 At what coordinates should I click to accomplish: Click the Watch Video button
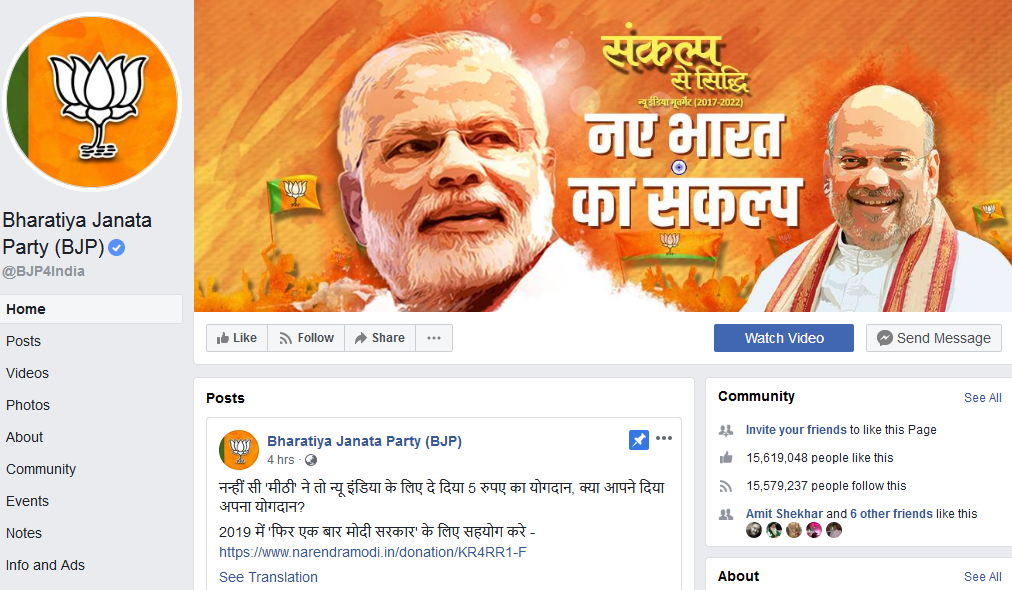click(x=784, y=338)
